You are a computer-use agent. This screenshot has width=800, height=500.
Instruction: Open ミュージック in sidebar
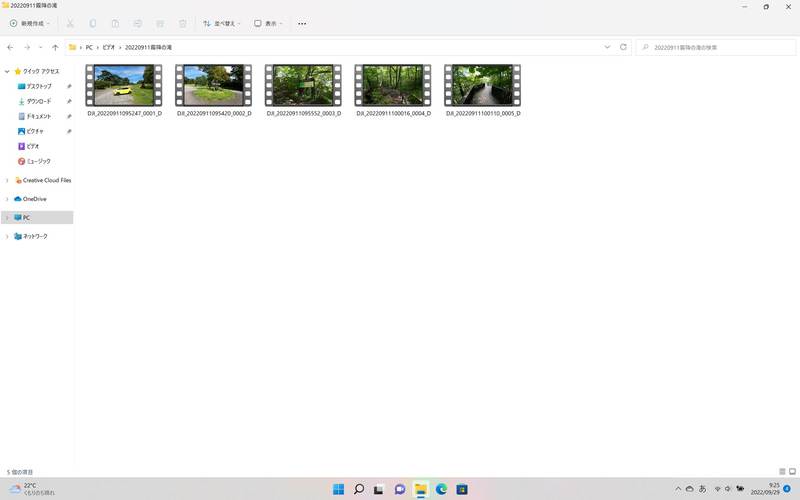pos(39,161)
